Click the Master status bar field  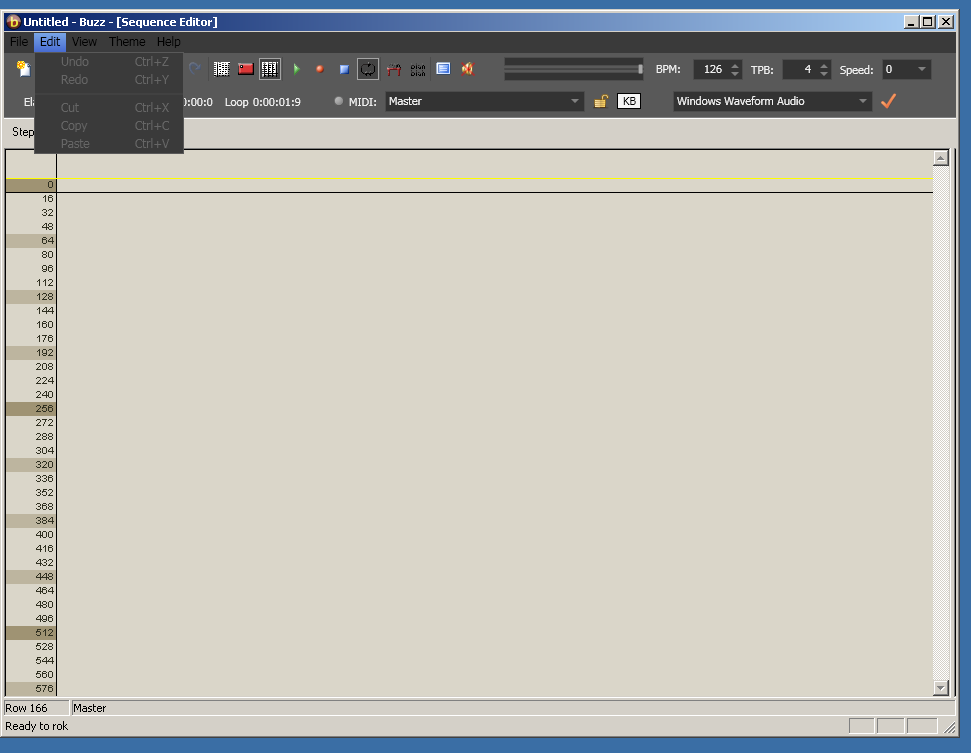(513, 708)
